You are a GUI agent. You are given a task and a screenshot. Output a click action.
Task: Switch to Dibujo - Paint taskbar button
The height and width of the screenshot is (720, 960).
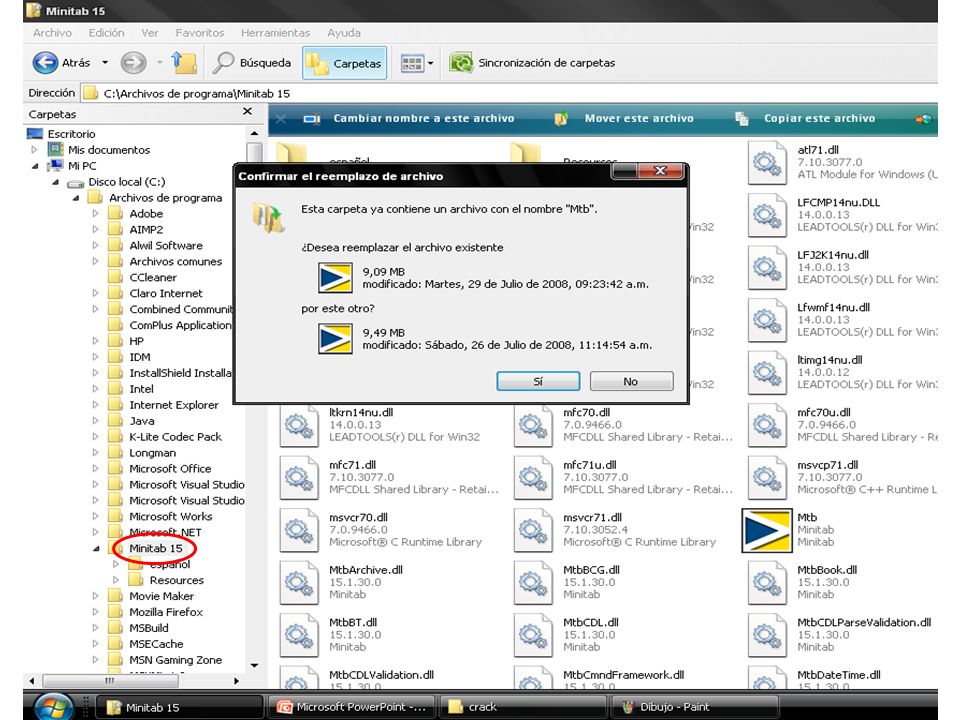pyautogui.click(x=696, y=707)
